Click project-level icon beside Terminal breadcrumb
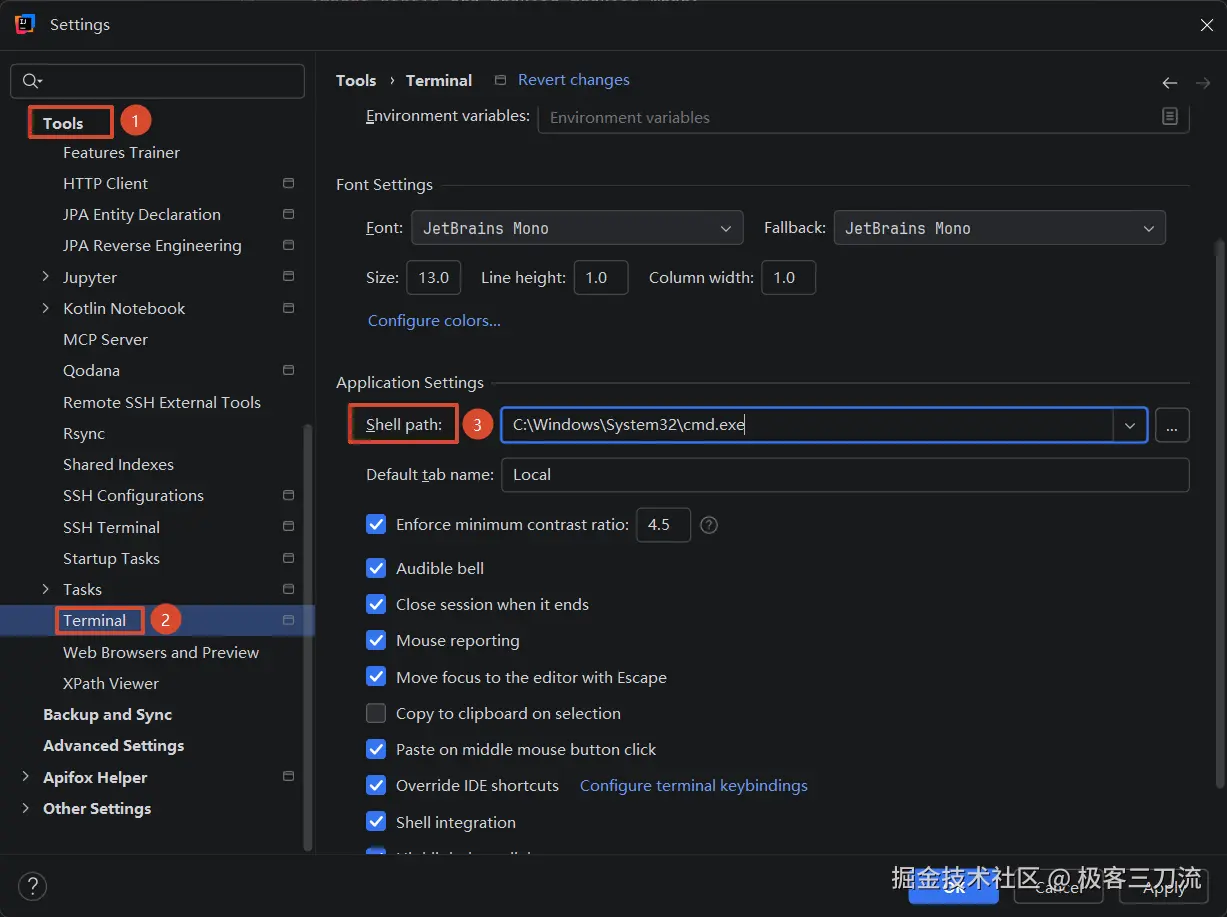 point(501,80)
